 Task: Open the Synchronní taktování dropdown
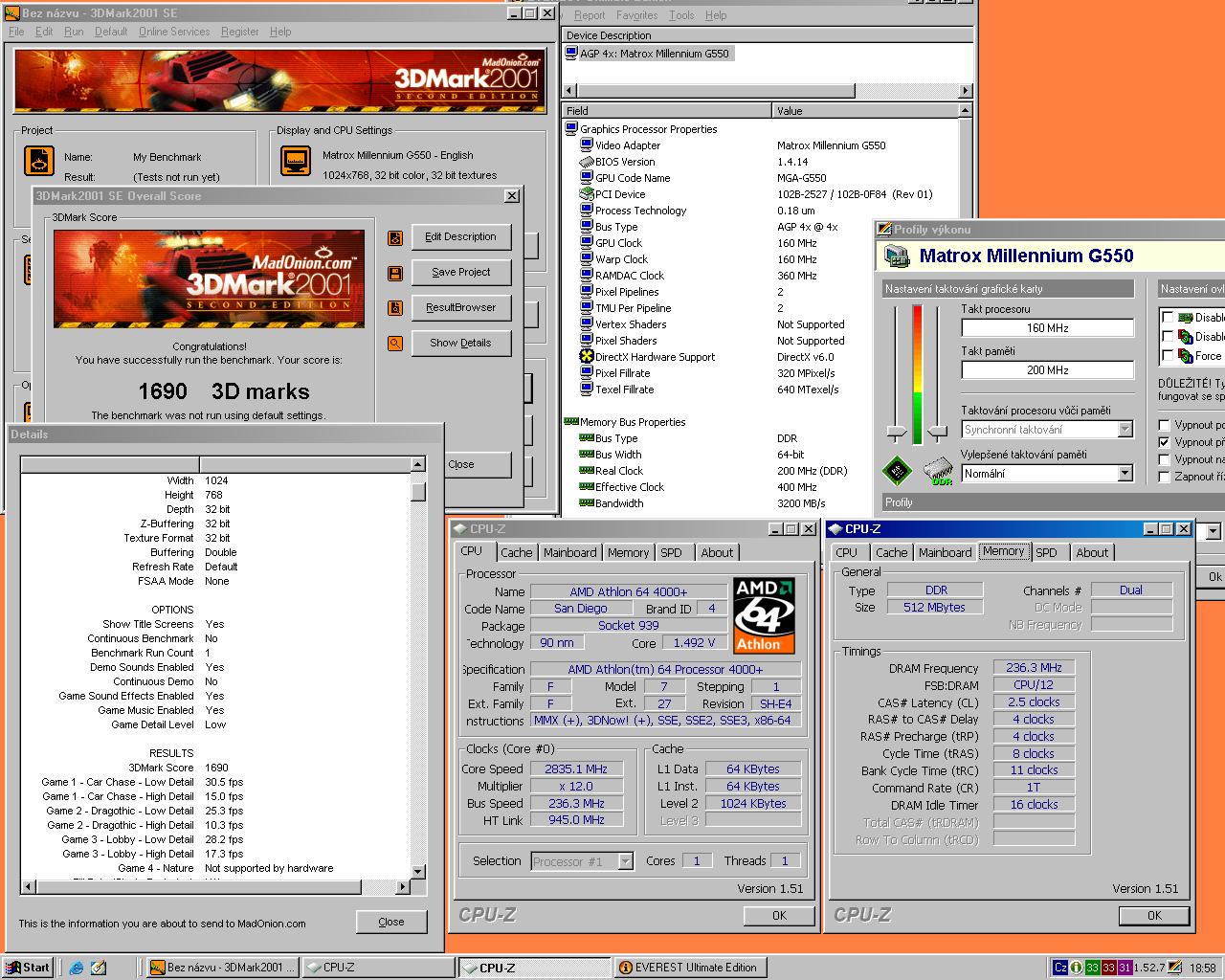point(1125,430)
